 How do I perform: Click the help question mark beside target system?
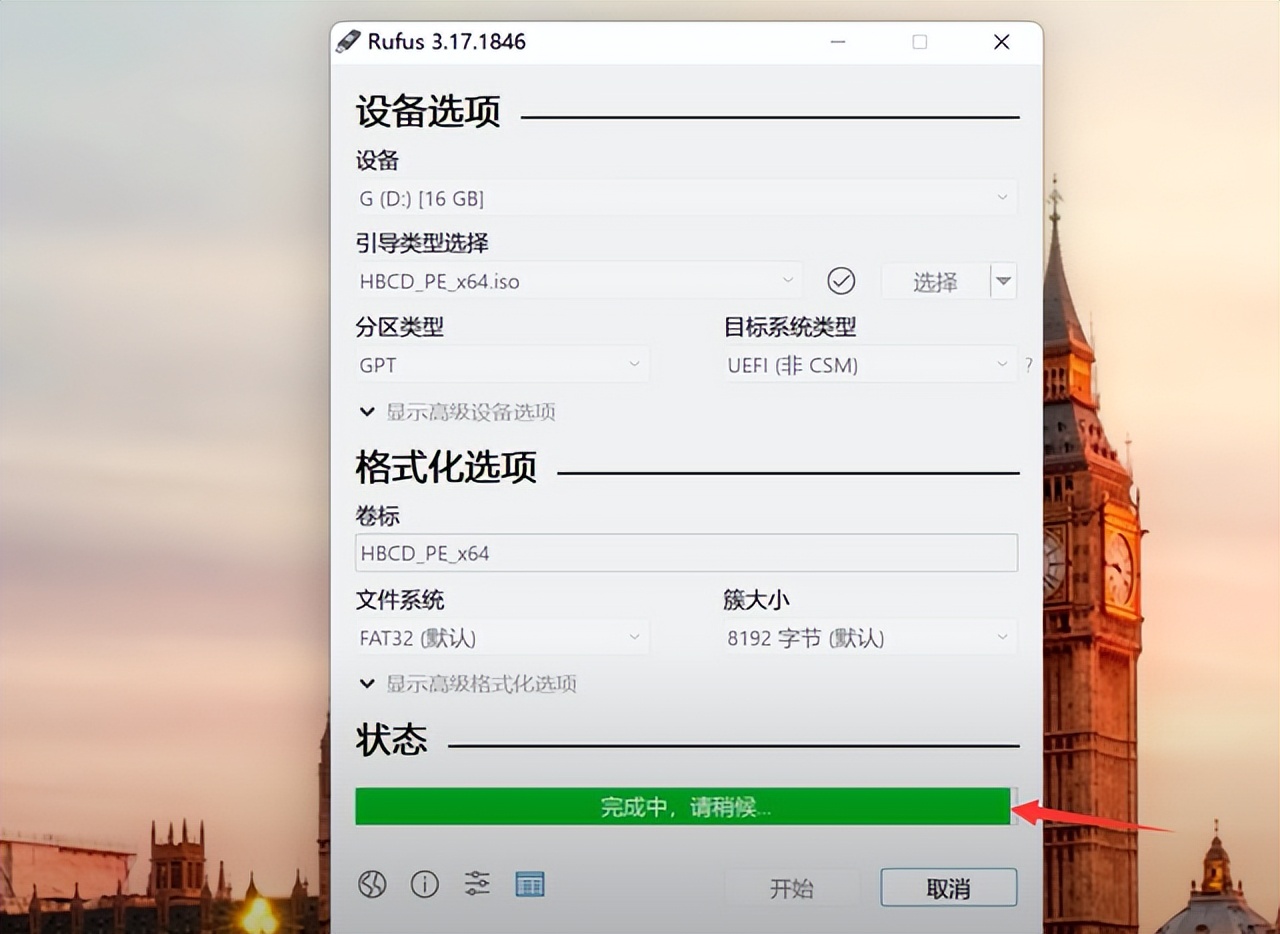point(1029,365)
